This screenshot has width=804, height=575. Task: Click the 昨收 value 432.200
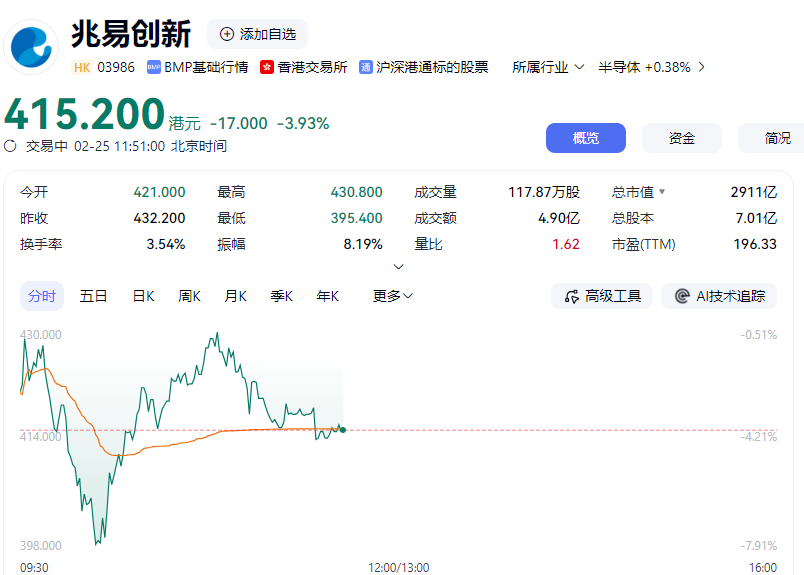(x=159, y=218)
